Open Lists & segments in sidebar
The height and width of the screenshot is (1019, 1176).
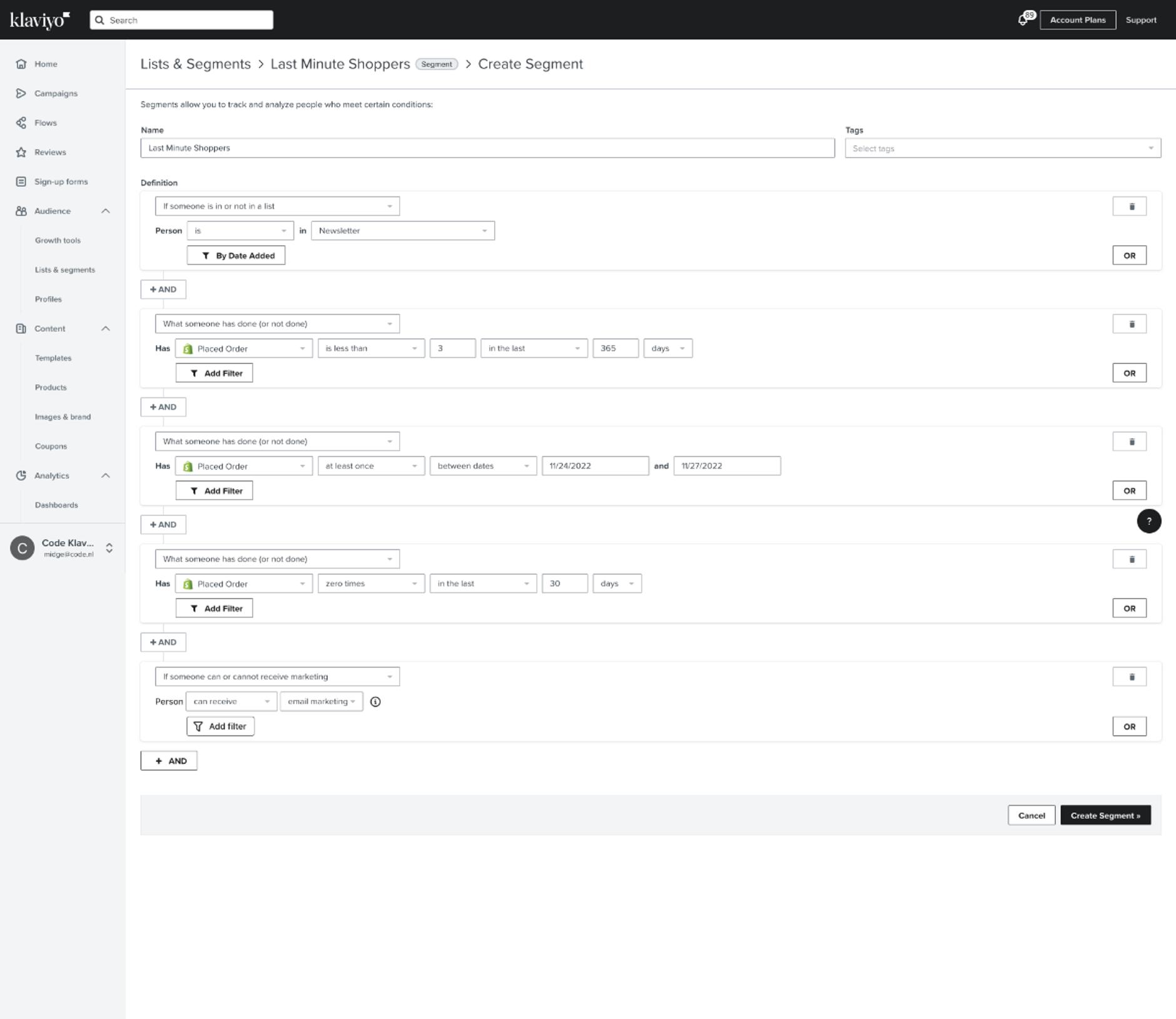[65, 270]
